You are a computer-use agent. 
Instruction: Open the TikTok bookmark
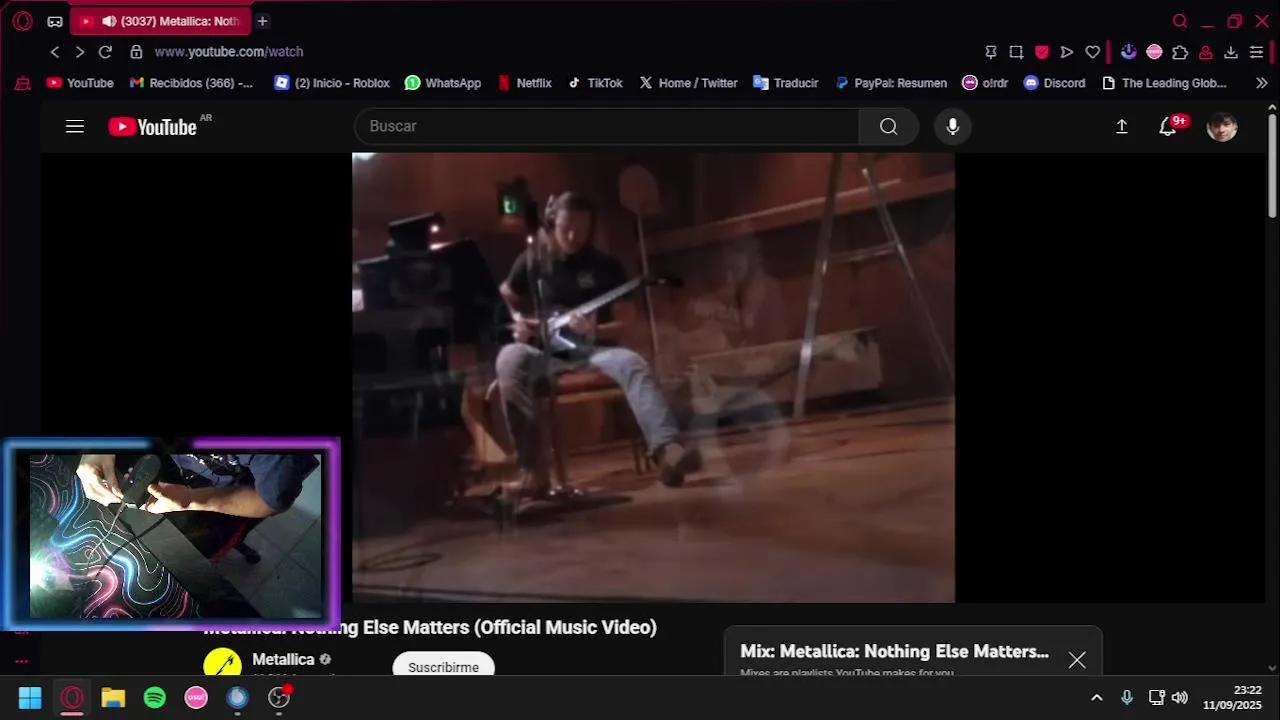pos(596,83)
